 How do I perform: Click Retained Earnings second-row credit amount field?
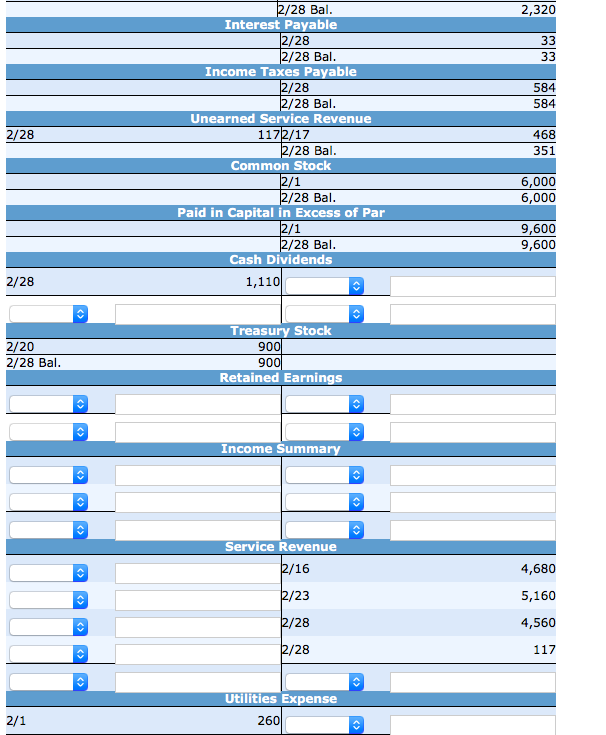[472, 432]
